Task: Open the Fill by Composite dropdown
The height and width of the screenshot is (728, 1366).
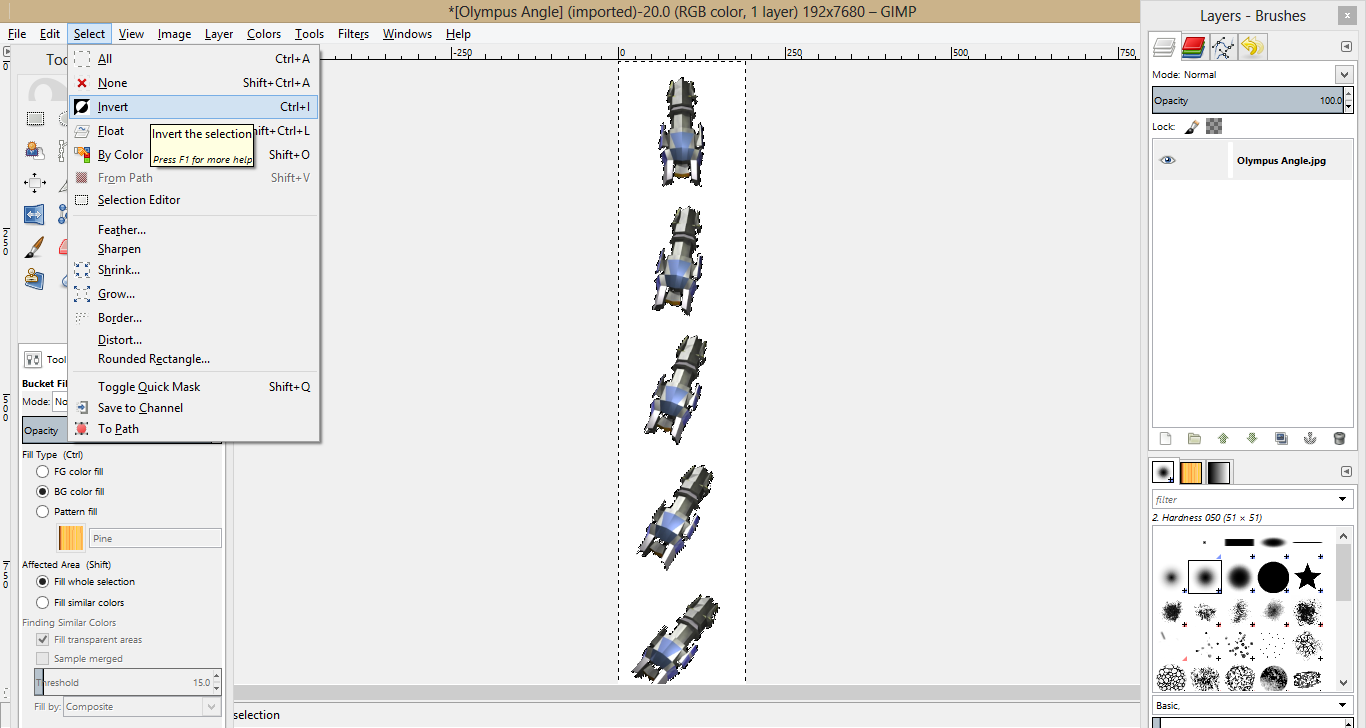Action: point(141,706)
